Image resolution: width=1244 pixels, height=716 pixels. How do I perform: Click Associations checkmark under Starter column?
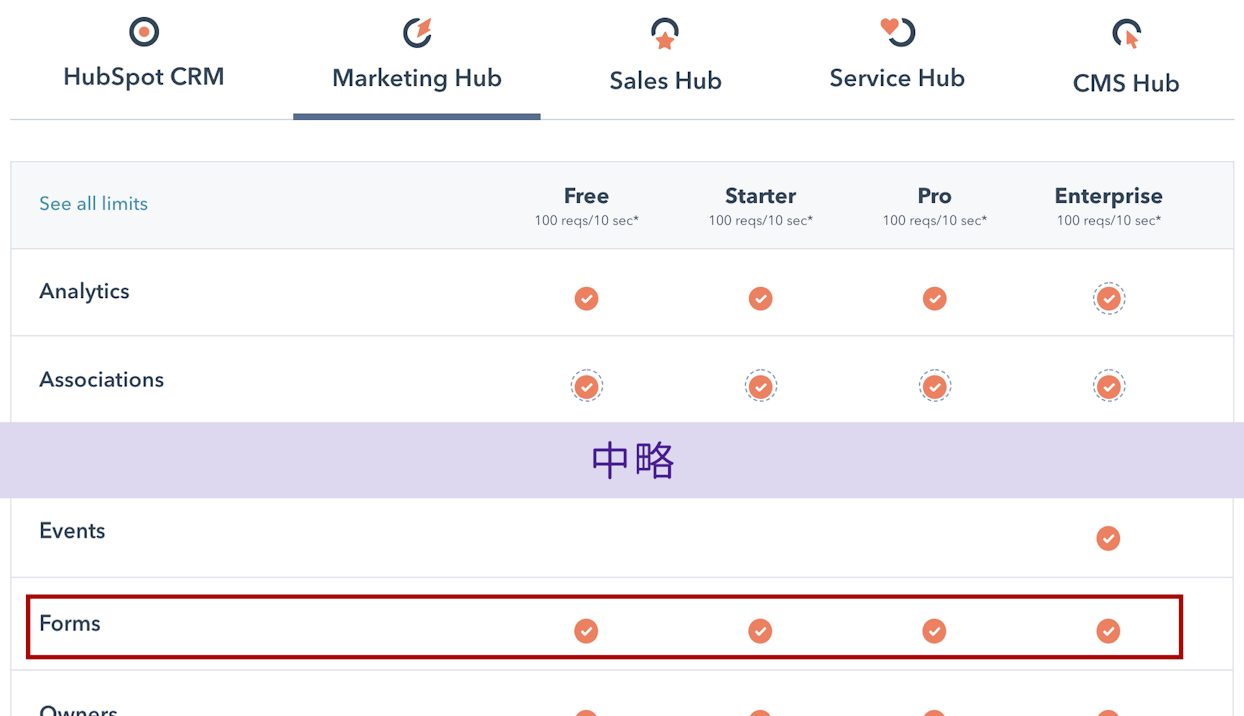760,386
